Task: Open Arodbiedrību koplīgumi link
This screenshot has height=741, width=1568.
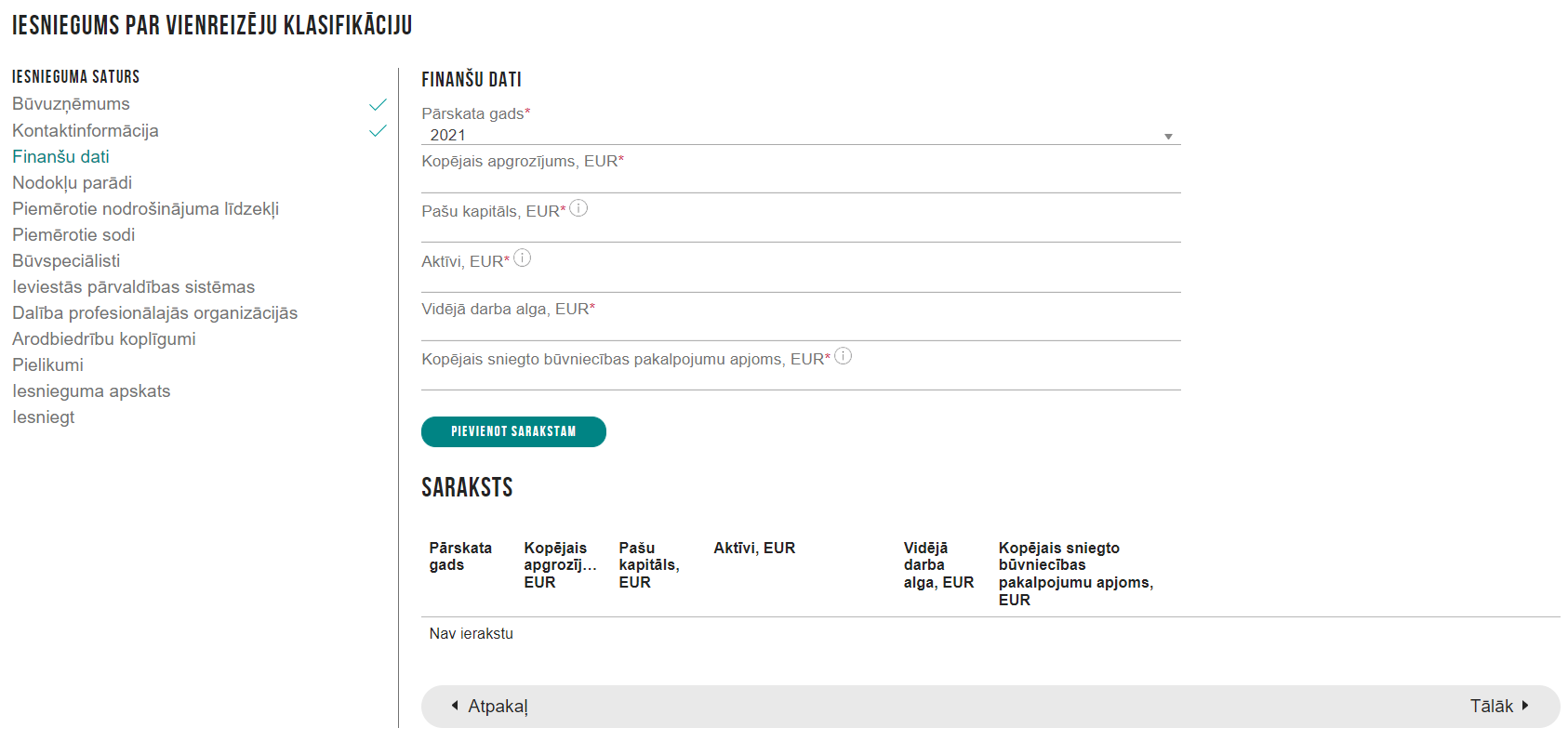Action: pos(104,339)
